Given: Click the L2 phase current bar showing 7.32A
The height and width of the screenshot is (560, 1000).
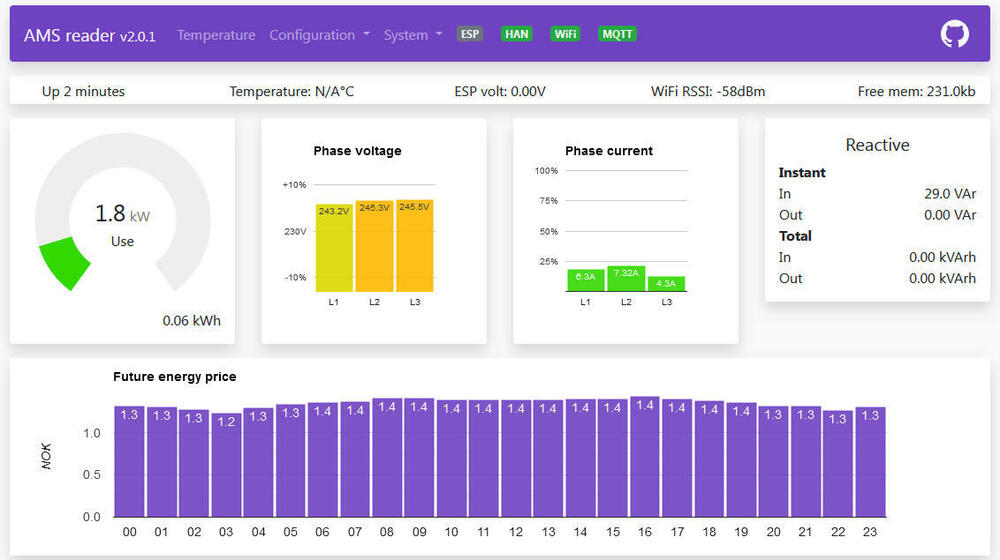Looking at the screenshot, I should pos(626,278).
